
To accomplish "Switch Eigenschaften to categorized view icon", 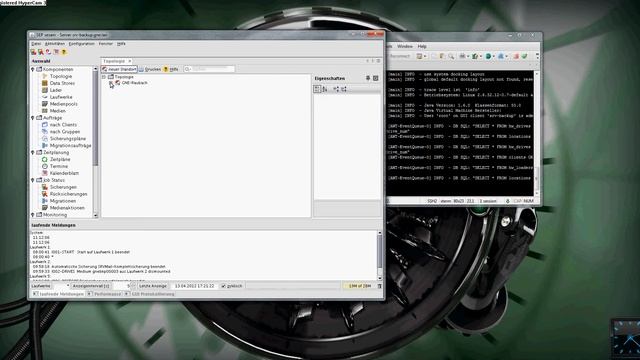I will coord(317,89).
